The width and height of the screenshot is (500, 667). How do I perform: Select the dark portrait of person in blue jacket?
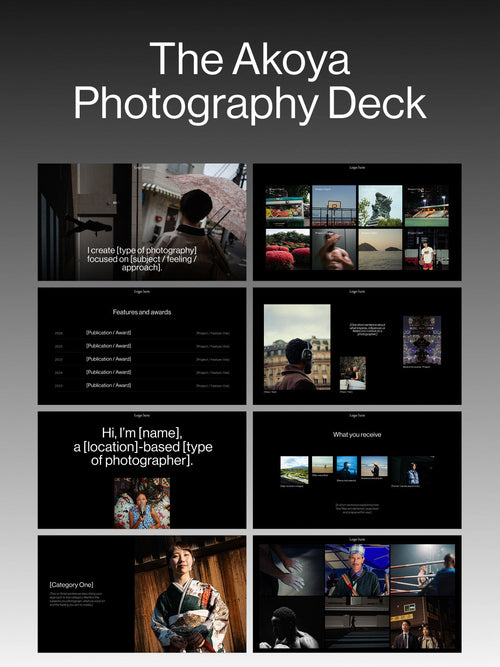click(x=412, y=470)
